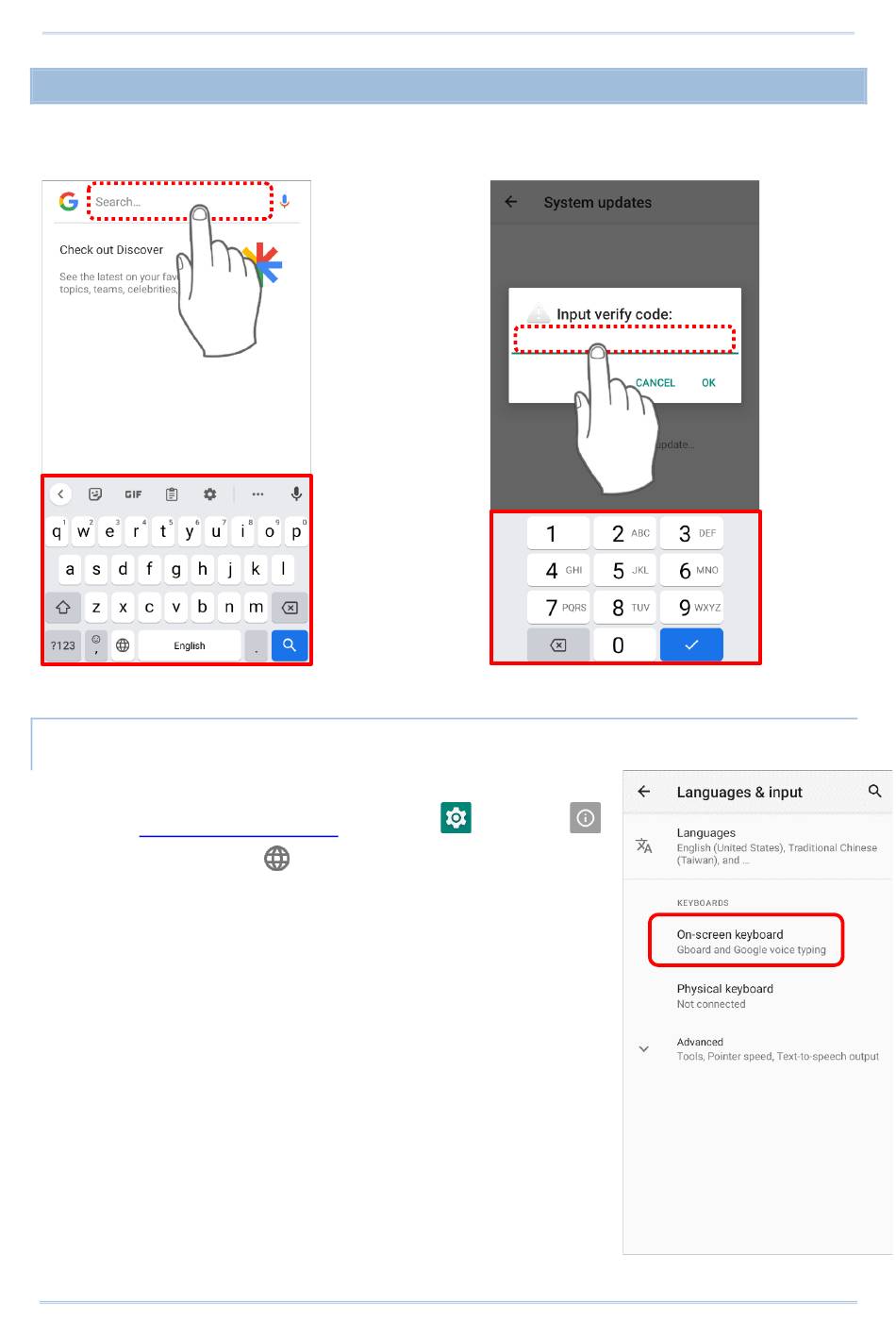
Task: Open more options ellipsis in keyboard toolbar
Action: [257, 494]
